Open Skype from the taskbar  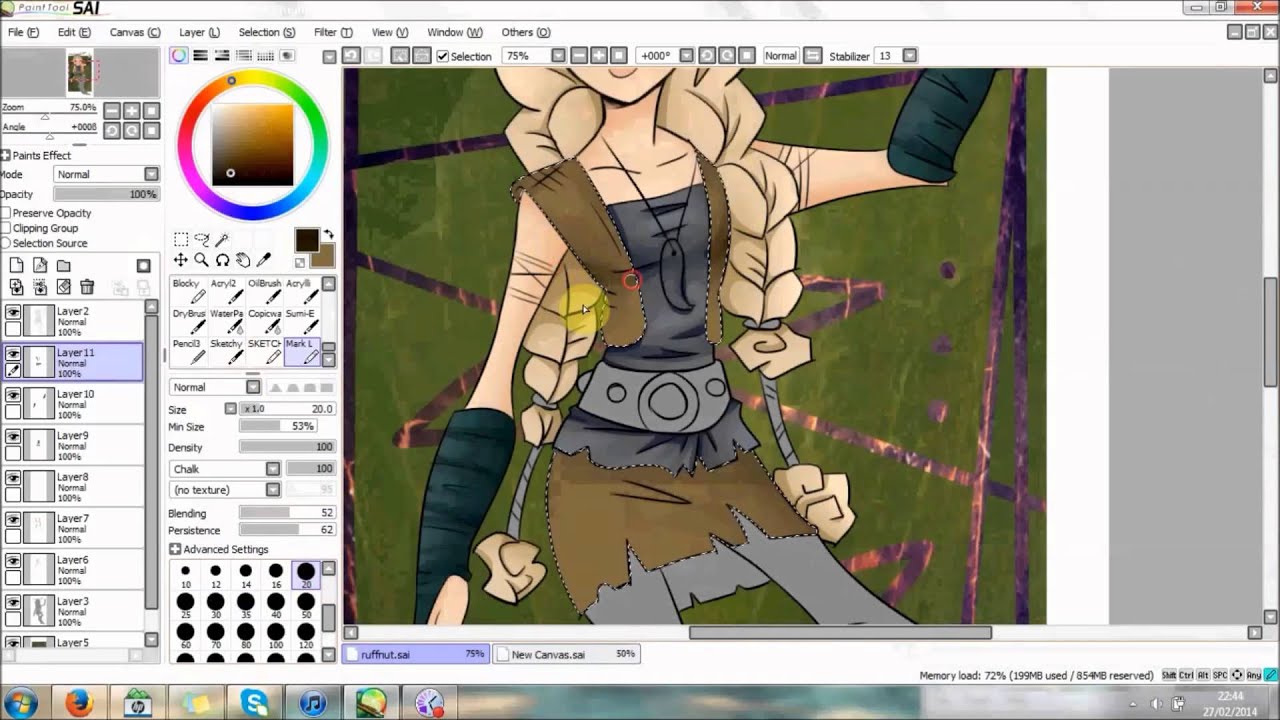point(254,703)
